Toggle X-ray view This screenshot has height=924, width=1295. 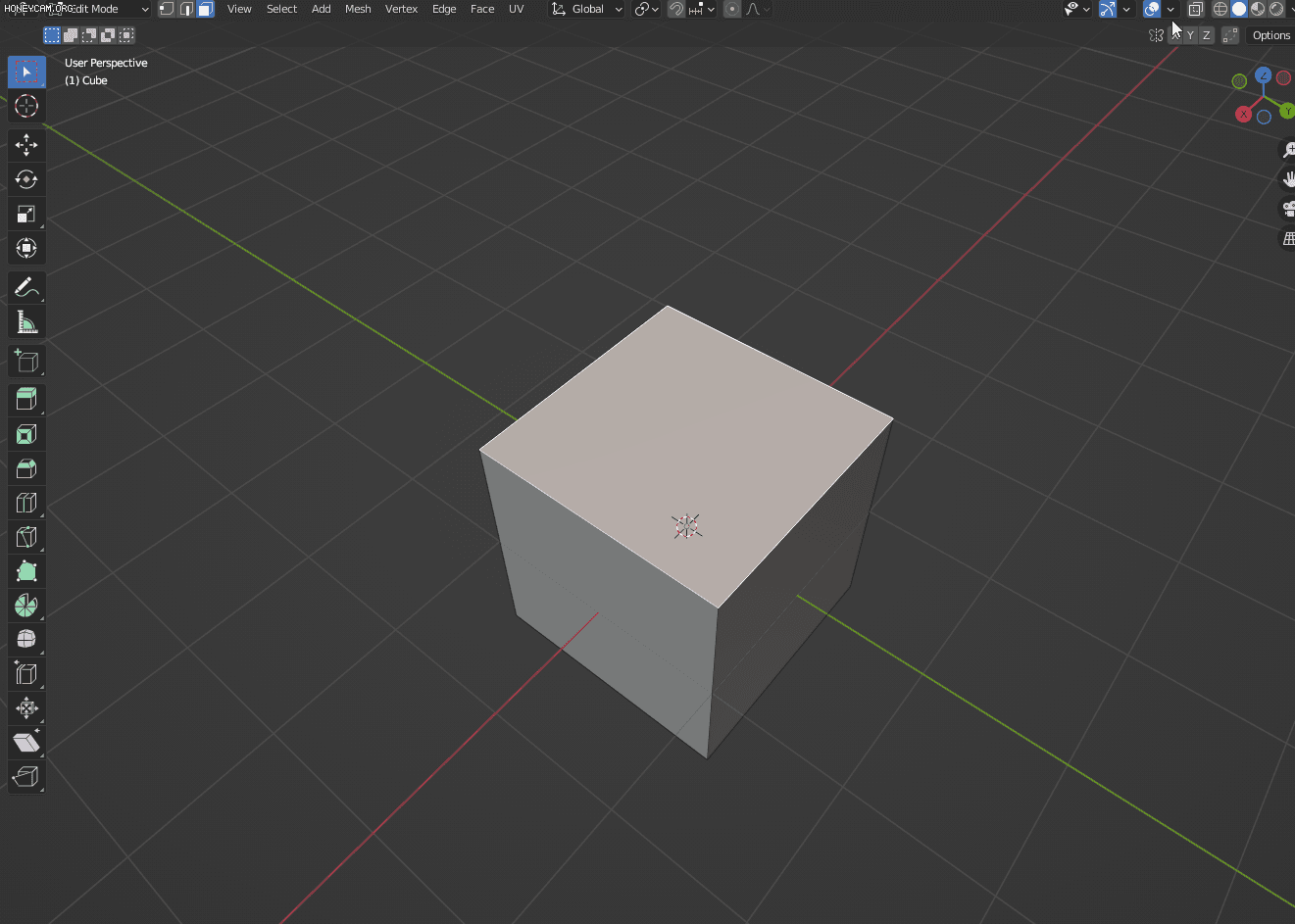[x=1196, y=9]
